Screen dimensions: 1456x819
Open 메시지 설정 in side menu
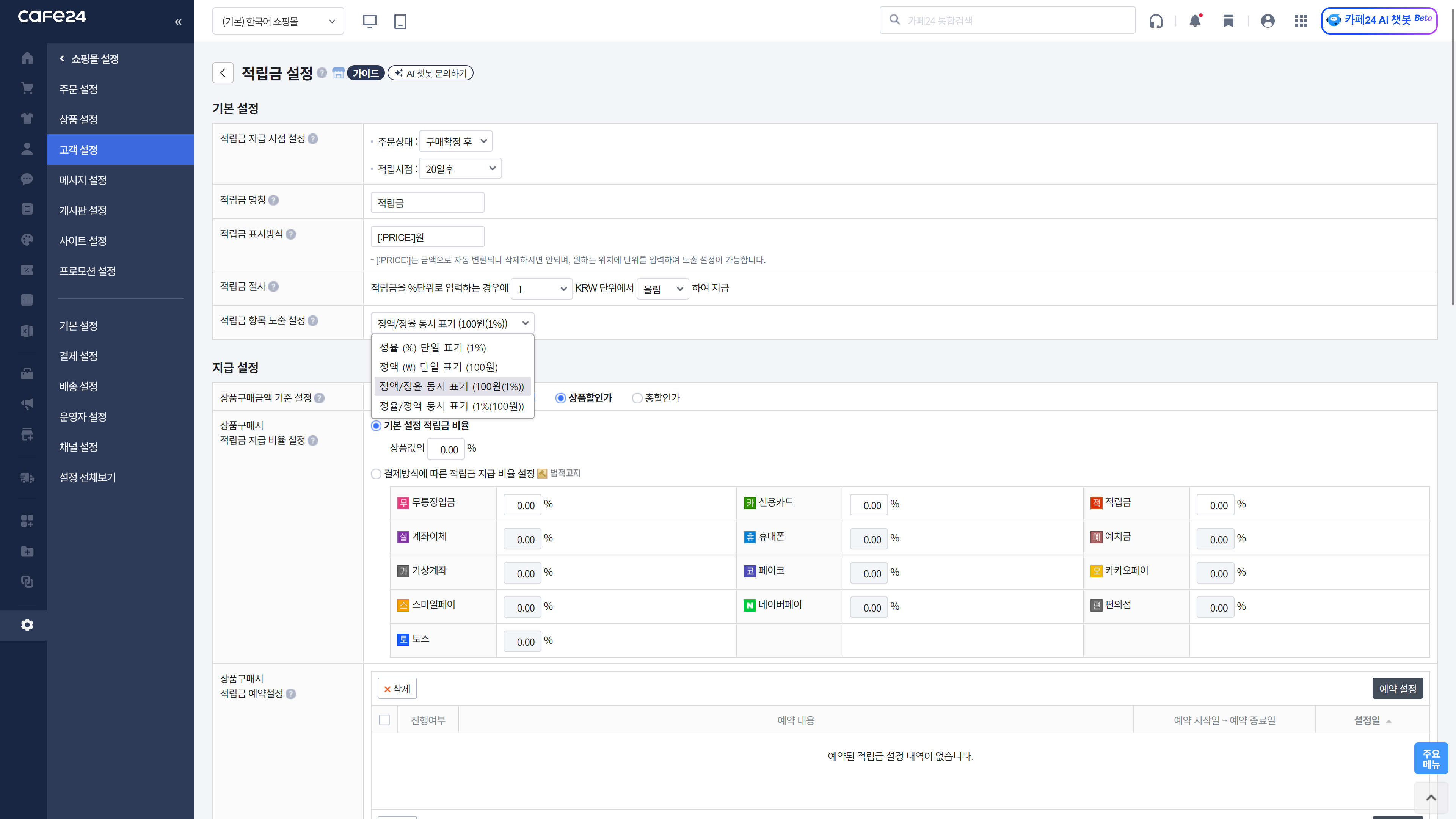tap(83, 180)
